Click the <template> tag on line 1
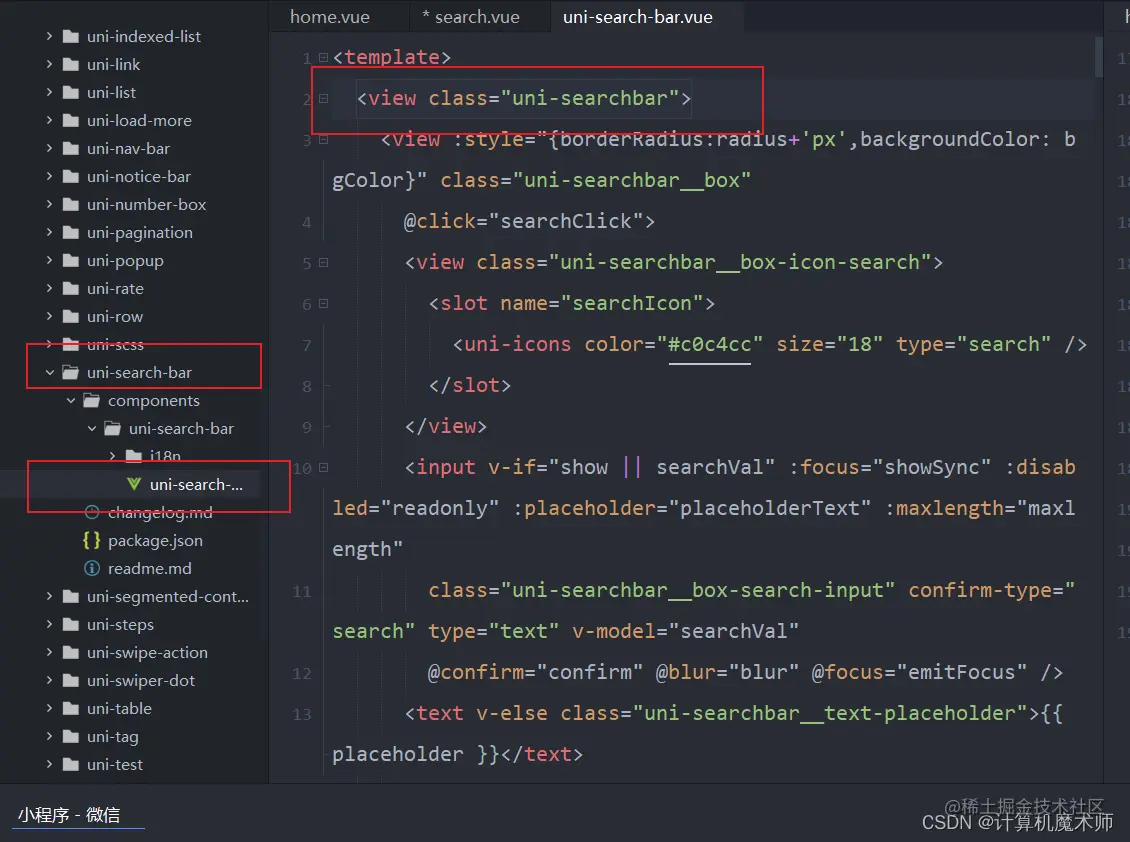Image resolution: width=1130 pixels, height=842 pixels. tap(392, 57)
